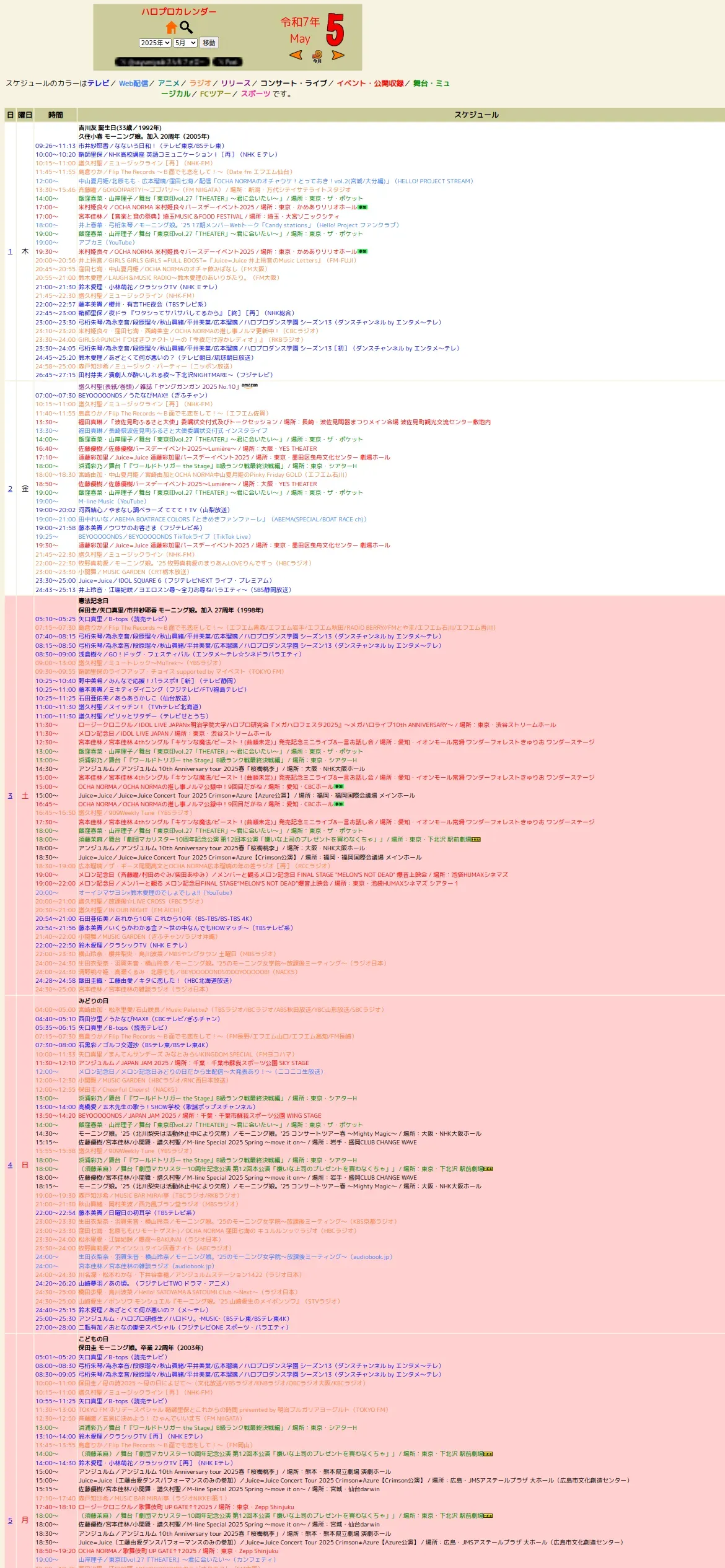Click the X Post share button

pyautogui.click(x=227, y=62)
